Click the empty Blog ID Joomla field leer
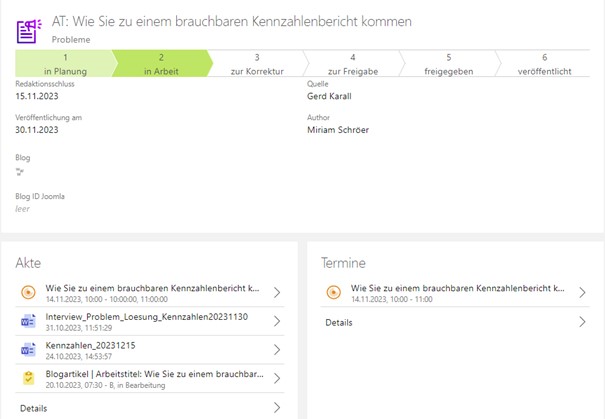This screenshot has width=605, height=419. 22,209
